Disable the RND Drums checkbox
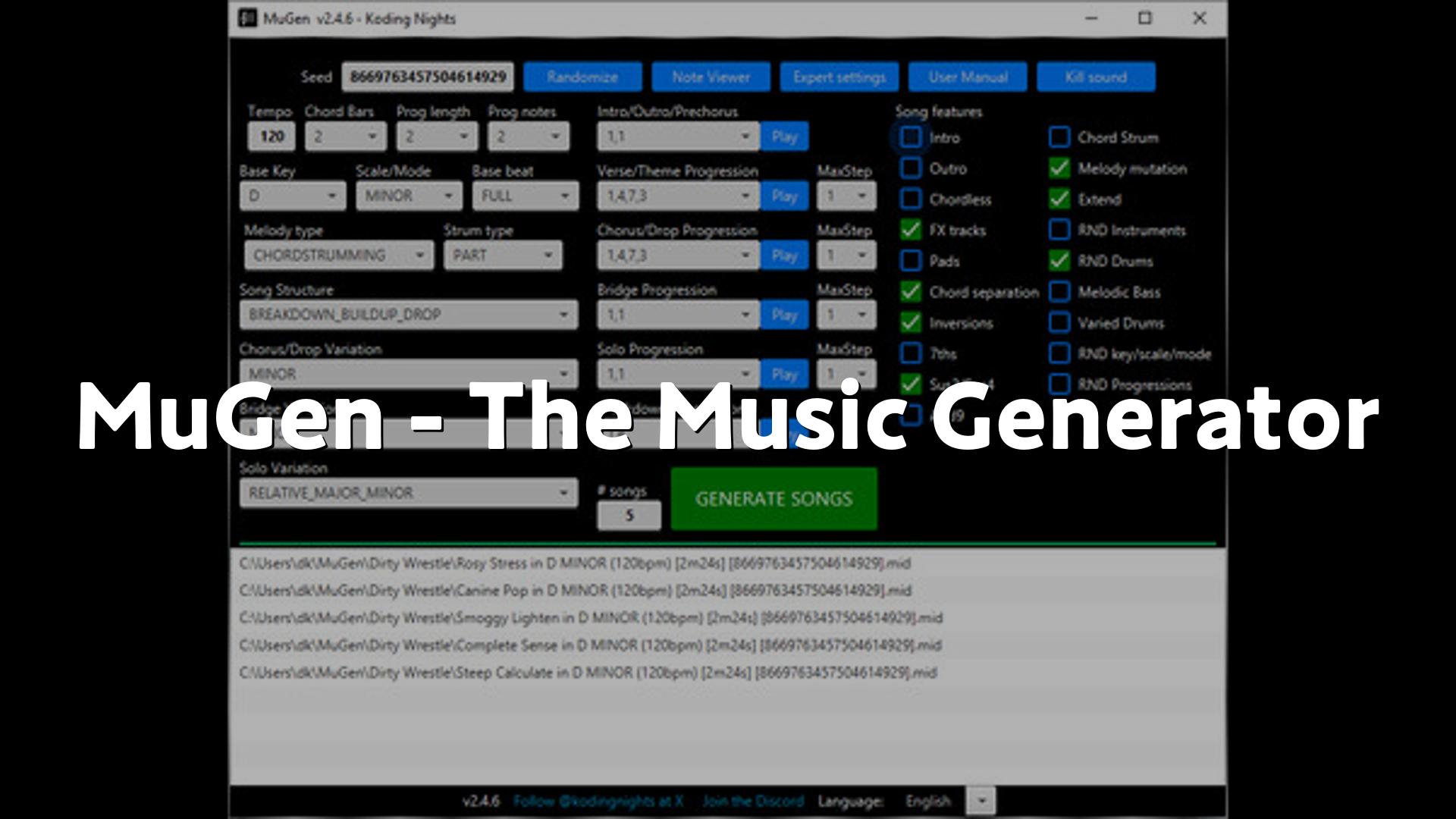Image resolution: width=1456 pixels, height=819 pixels. pos(1059,261)
